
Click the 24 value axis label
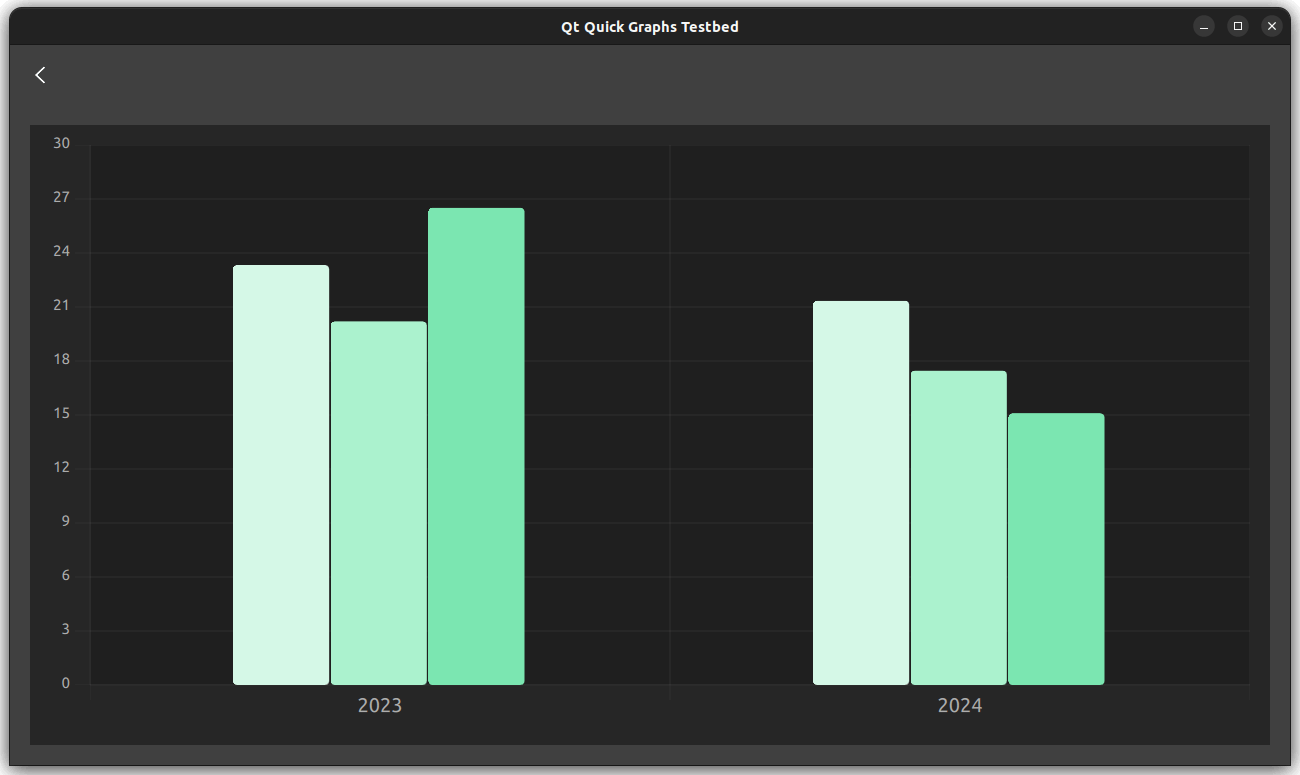click(62, 252)
